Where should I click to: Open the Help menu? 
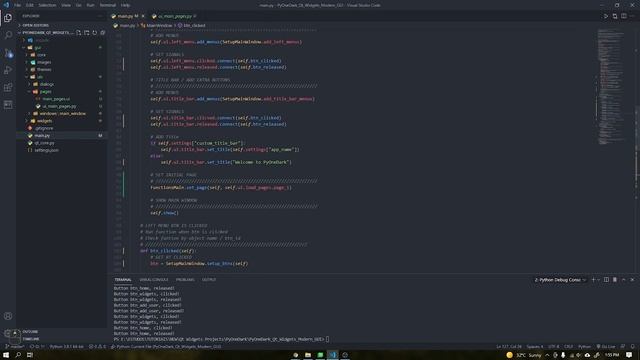pyautogui.click(x=125, y=5)
